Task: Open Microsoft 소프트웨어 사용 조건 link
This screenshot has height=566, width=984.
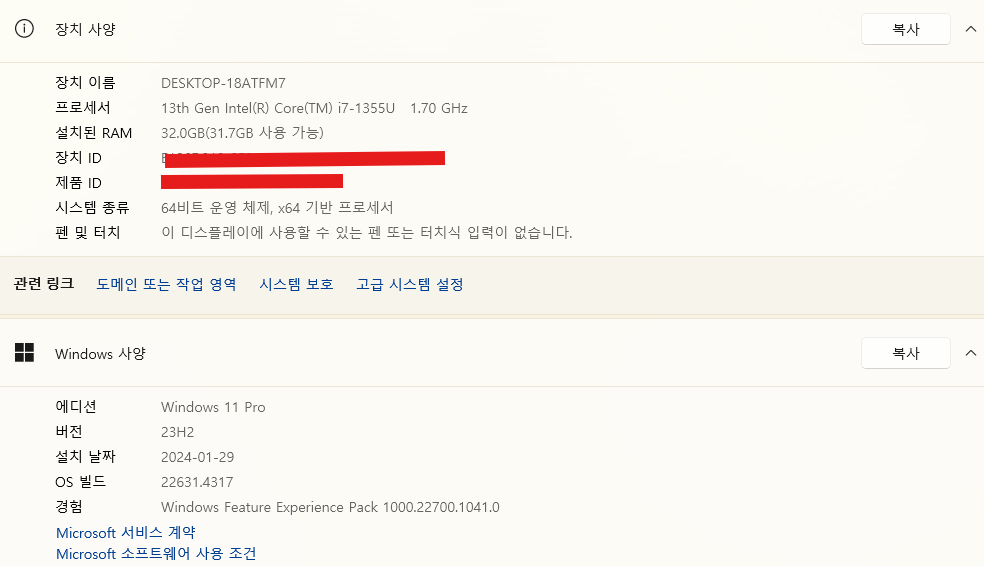Action: pos(156,554)
